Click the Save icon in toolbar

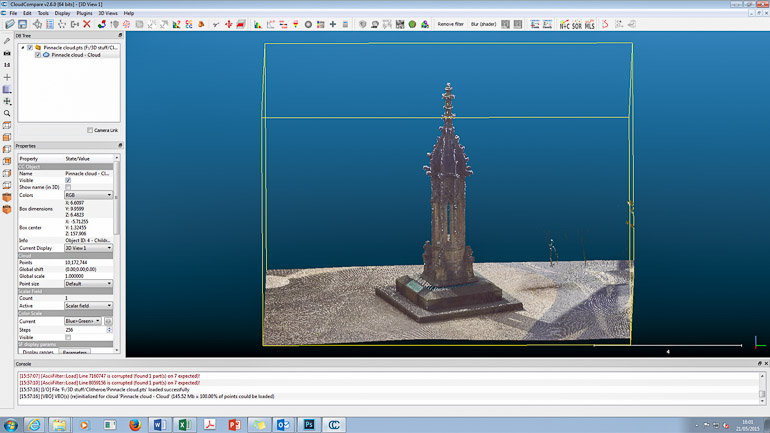(x=22, y=24)
